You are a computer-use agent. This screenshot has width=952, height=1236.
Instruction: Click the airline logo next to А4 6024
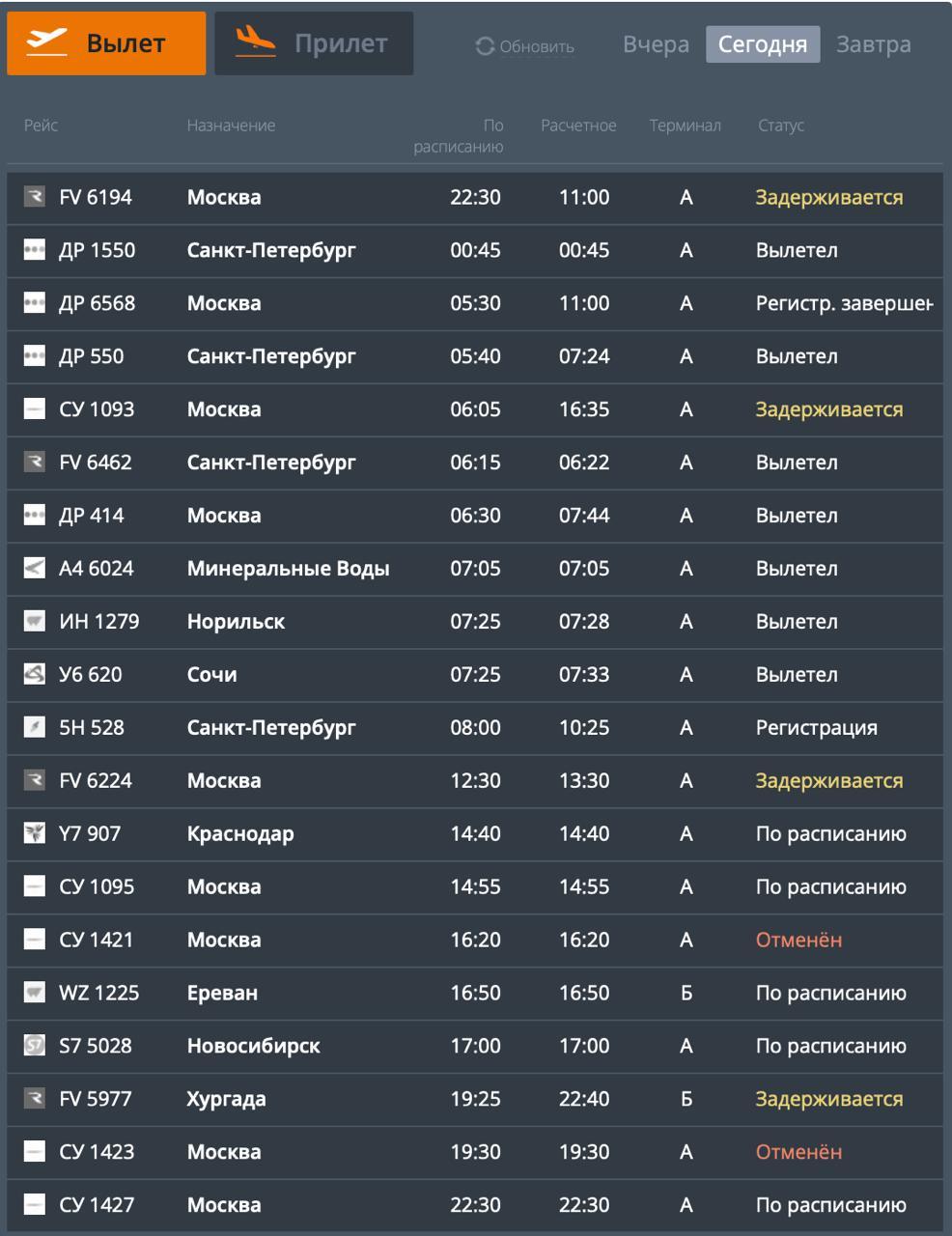[x=35, y=569]
